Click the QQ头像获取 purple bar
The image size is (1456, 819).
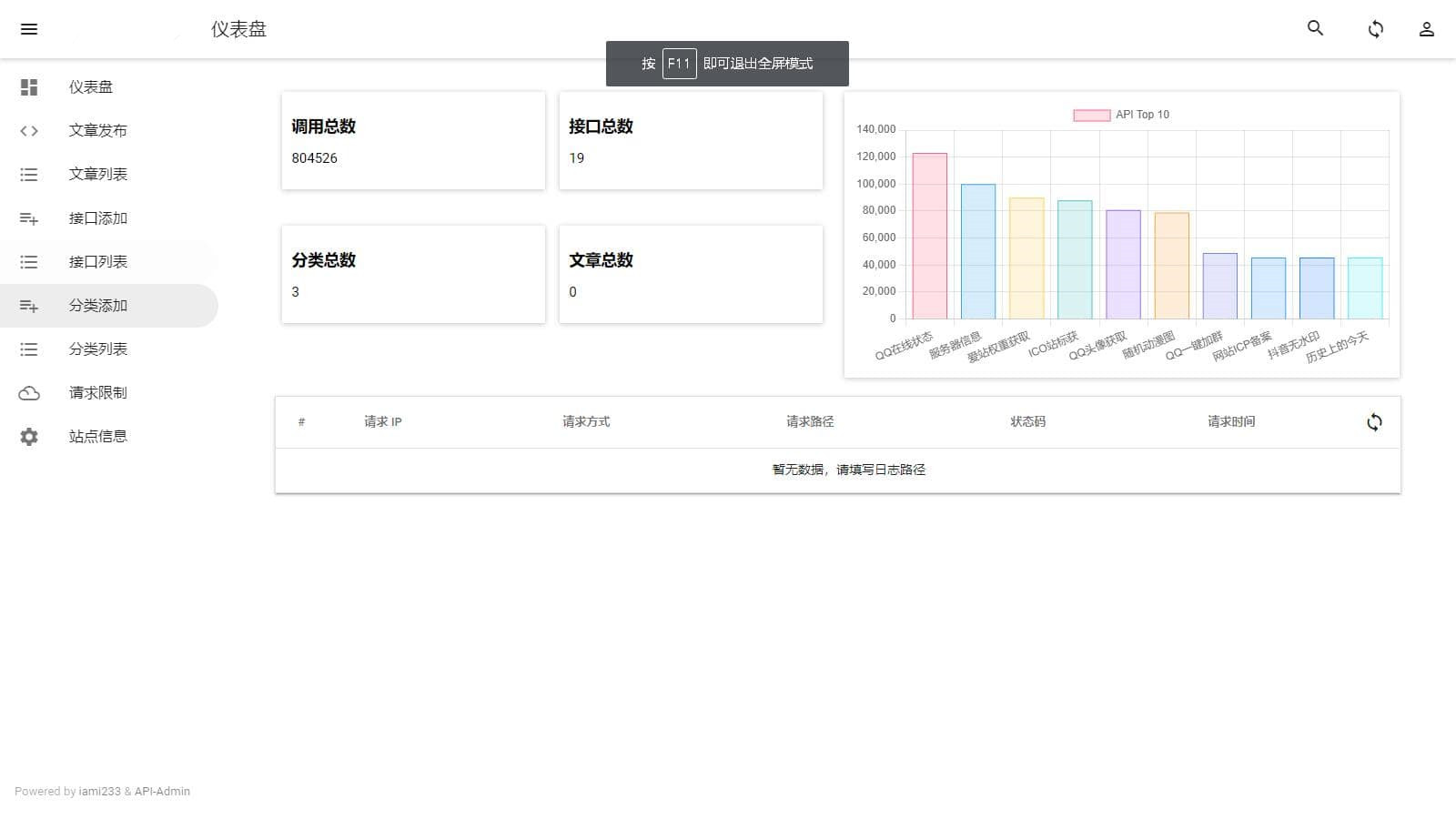(x=1123, y=265)
